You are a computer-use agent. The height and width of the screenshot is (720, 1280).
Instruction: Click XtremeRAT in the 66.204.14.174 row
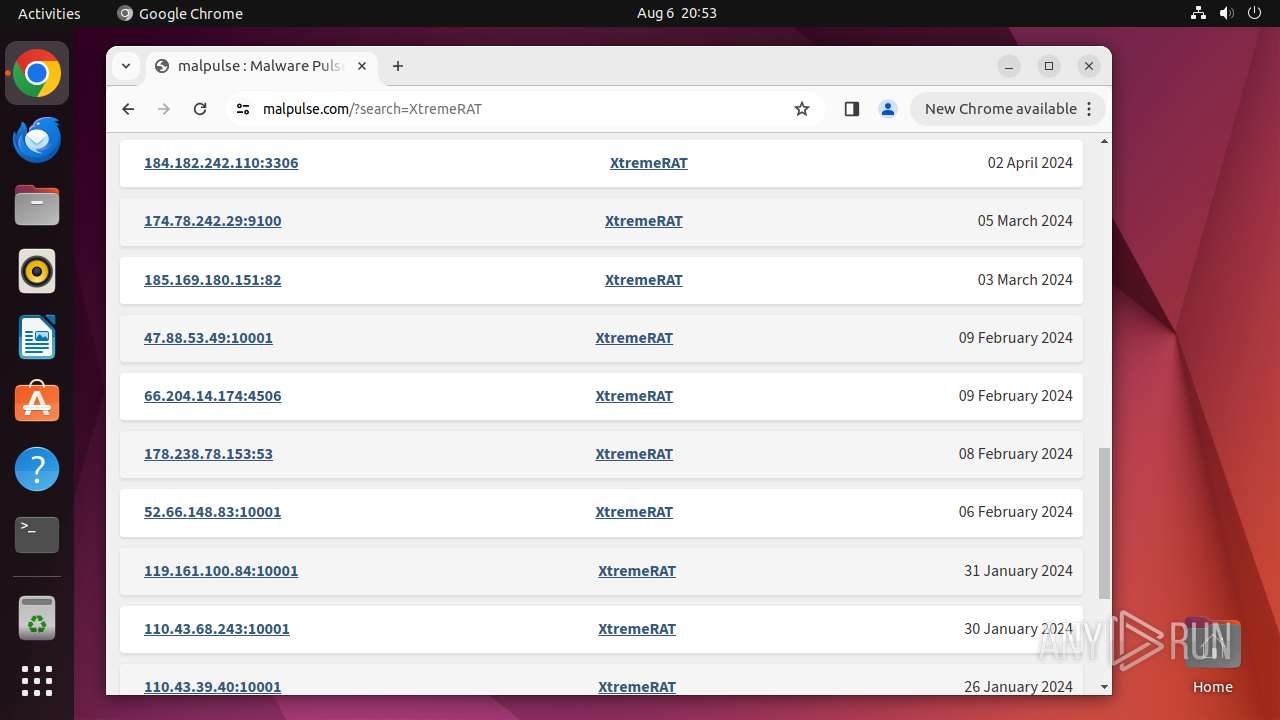(x=634, y=396)
